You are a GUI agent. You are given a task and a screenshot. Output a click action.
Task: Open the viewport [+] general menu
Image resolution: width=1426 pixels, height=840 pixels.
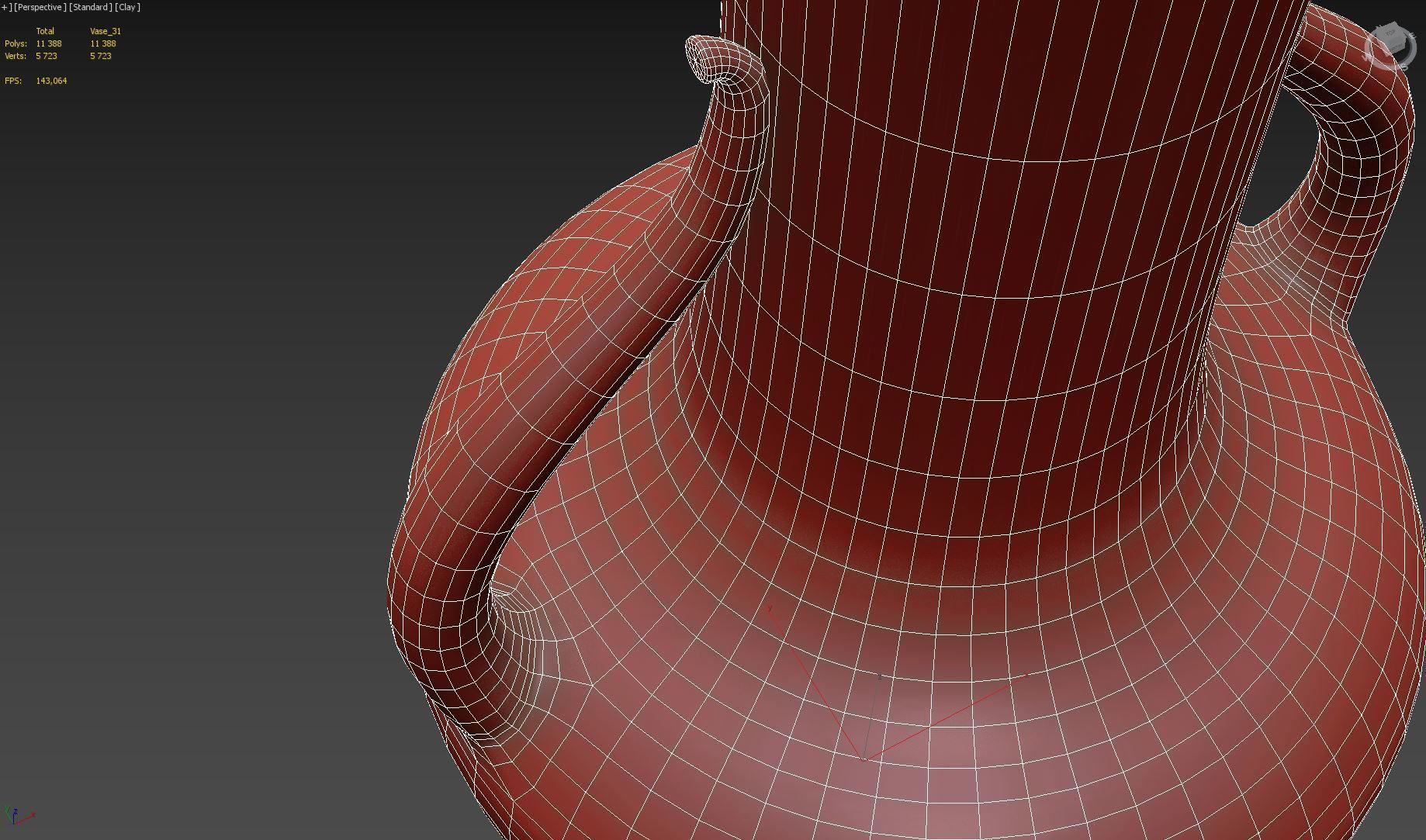tap(6, 7)
